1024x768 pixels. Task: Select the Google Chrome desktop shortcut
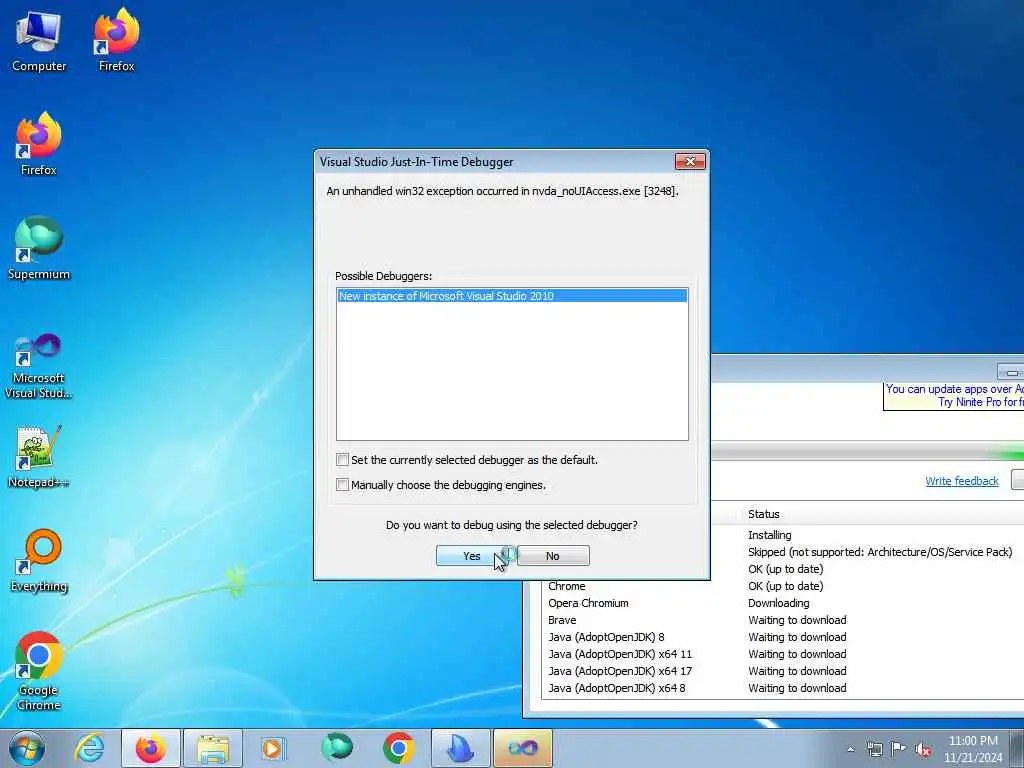coord(39,671)
